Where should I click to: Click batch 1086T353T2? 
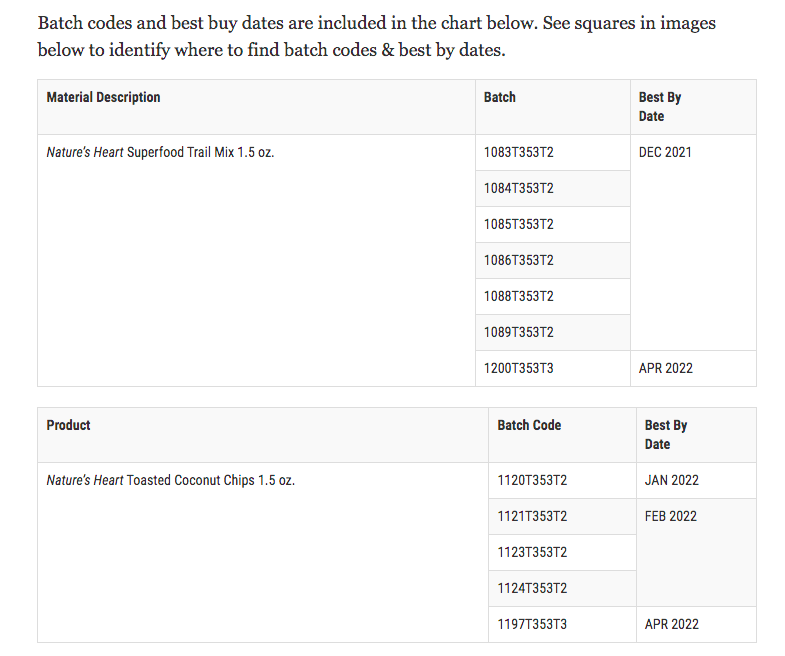pos(519,260)
